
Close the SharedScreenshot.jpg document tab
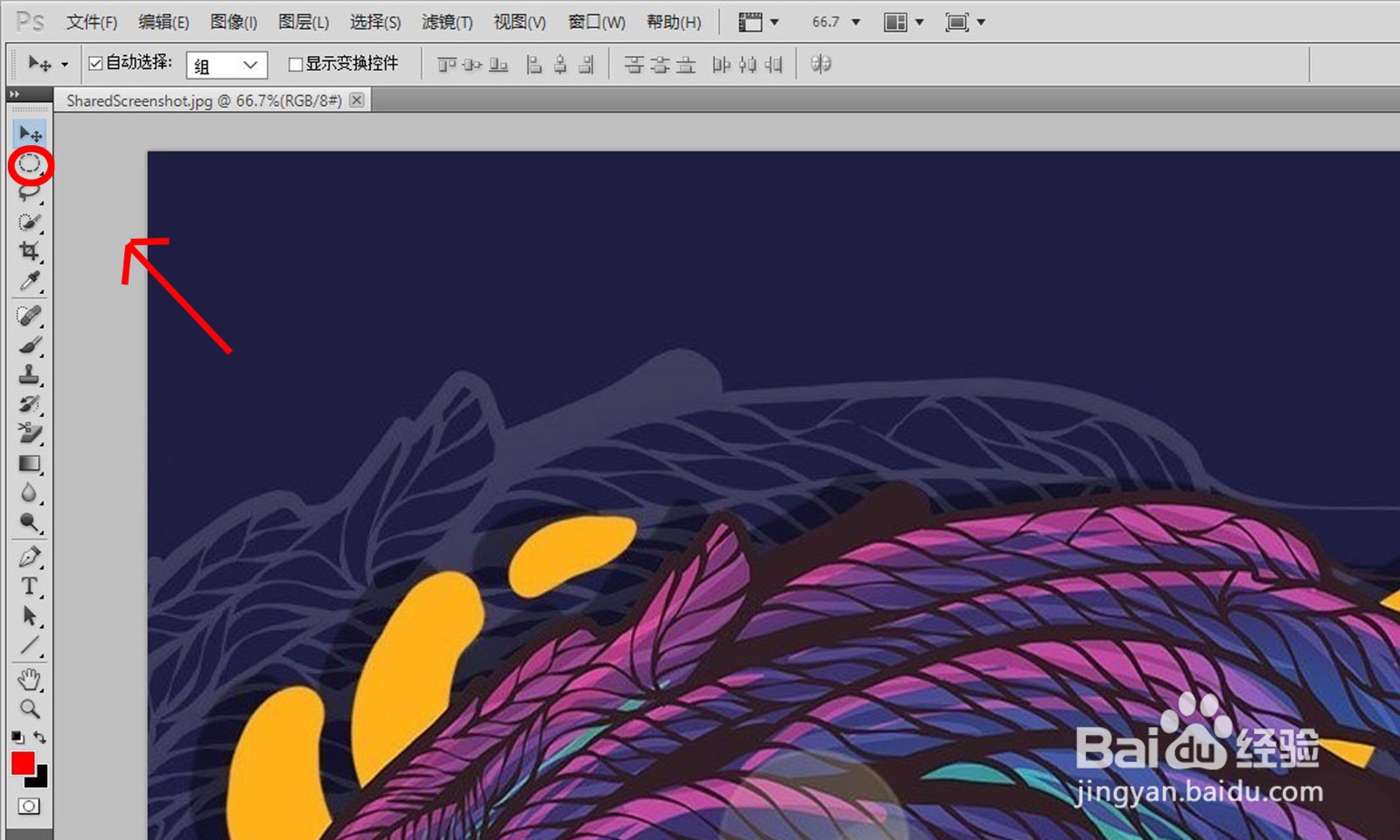(x=356, y=101)
